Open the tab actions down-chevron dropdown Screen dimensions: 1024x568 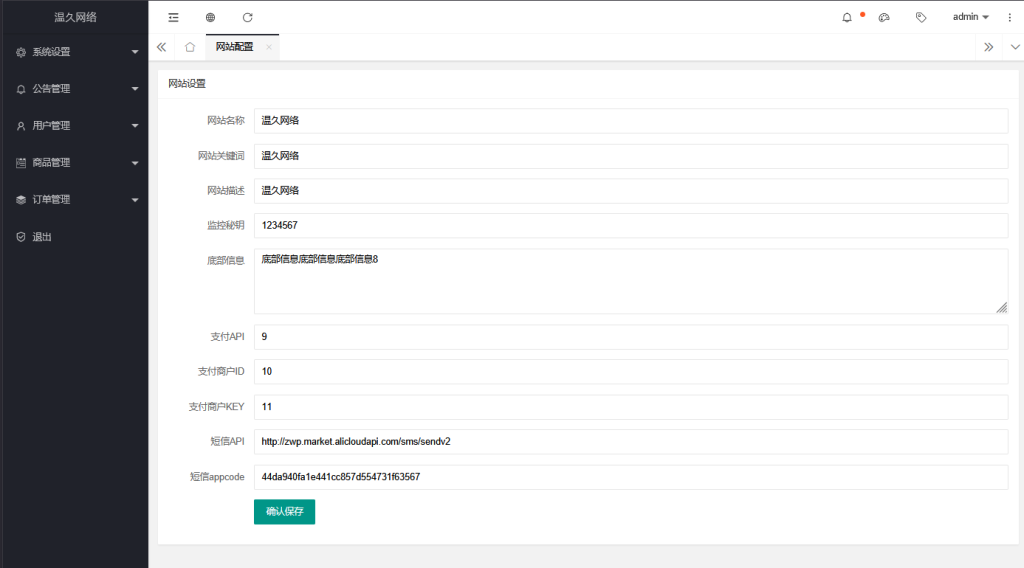coord(1015,47)
